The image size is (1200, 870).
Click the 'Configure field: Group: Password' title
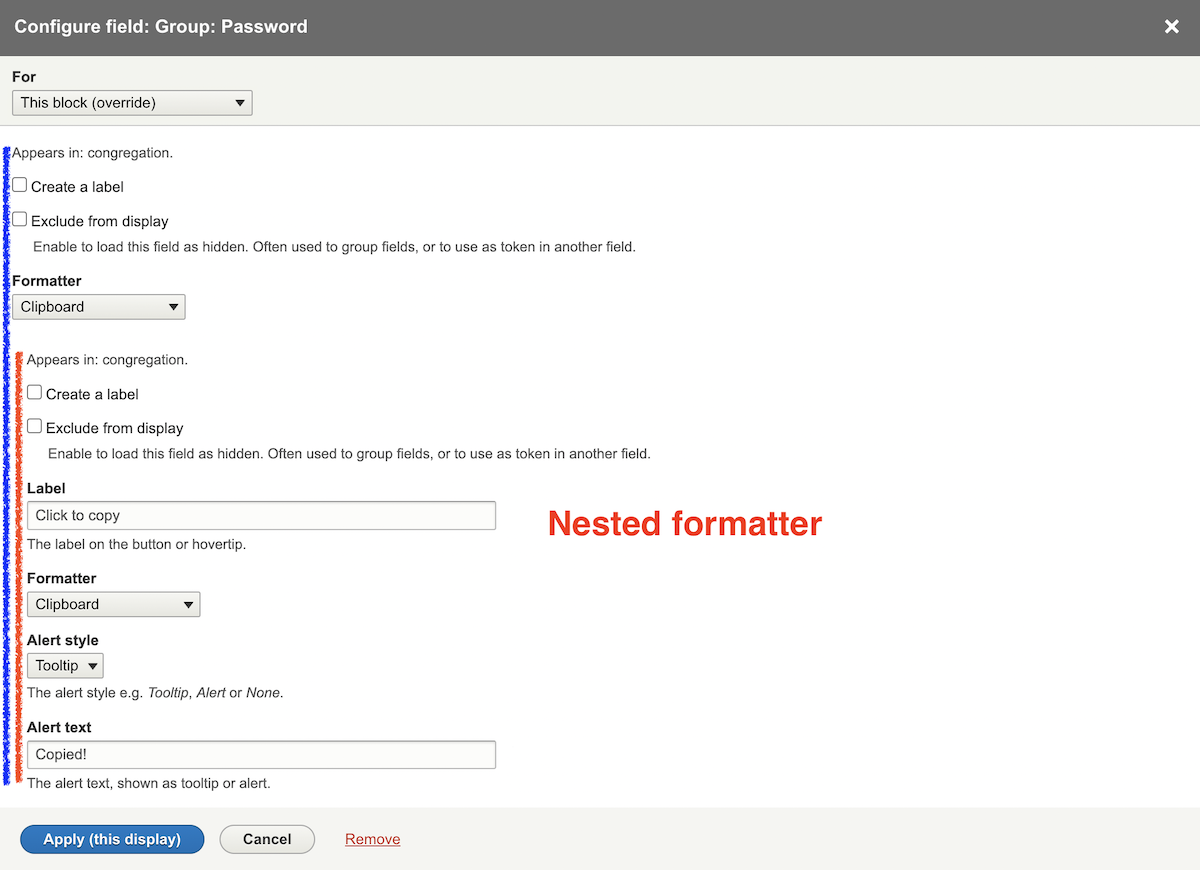(x=161, y=27)
